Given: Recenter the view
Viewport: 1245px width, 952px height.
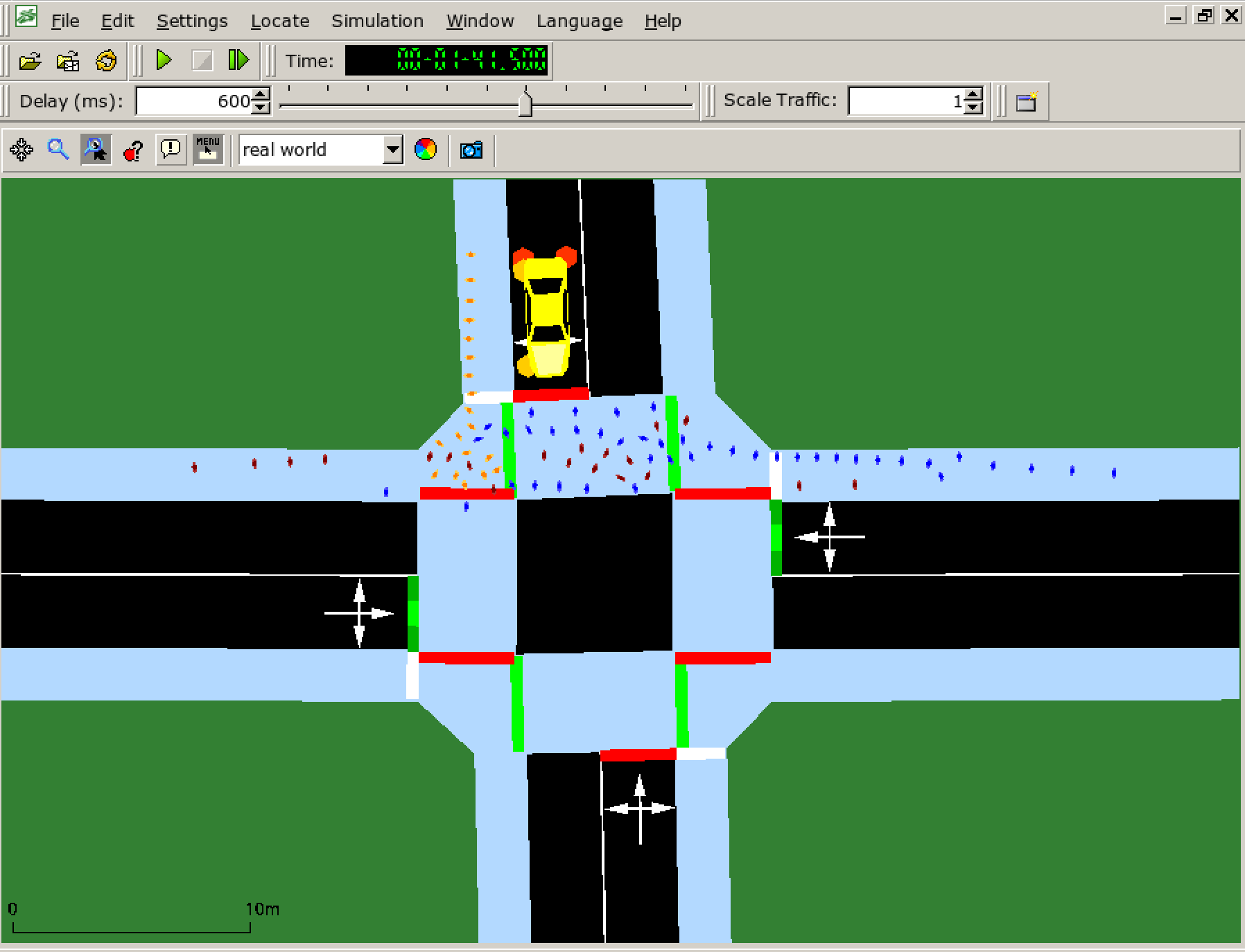Looking at the screenshot, I should coord(21,150).
